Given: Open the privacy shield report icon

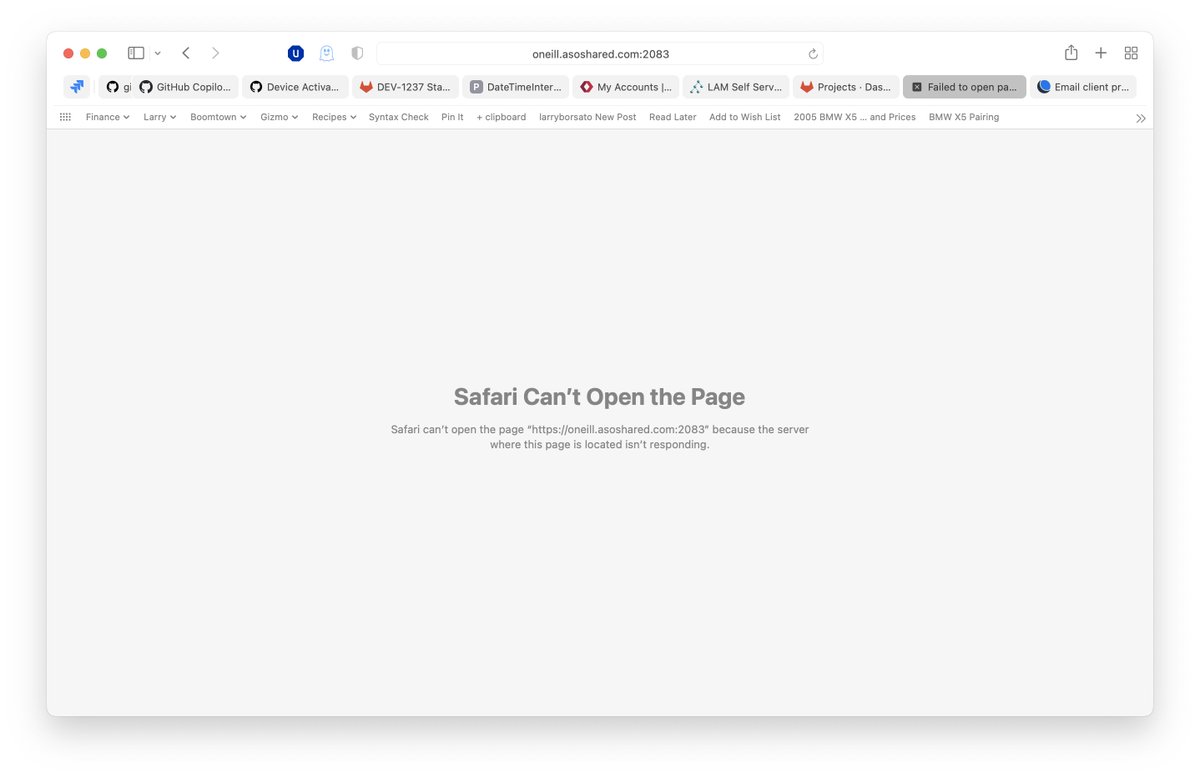Looking at the screenshot, I should [x=357, y=54].
